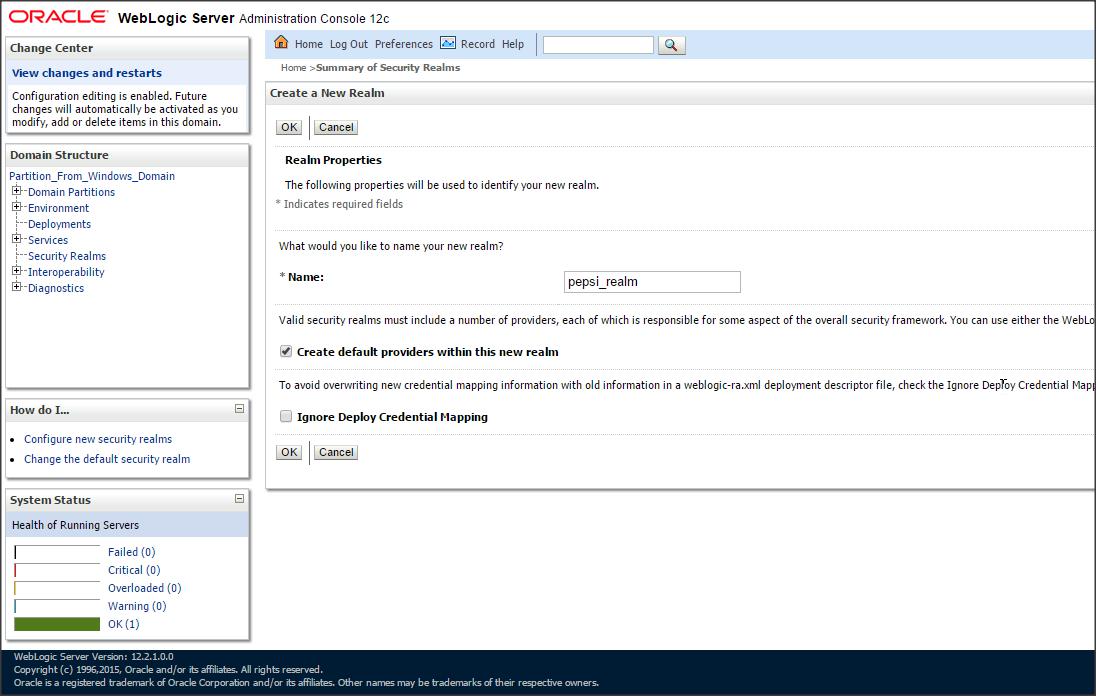
Task: Expand Services tree node
Action: point(17,239)
